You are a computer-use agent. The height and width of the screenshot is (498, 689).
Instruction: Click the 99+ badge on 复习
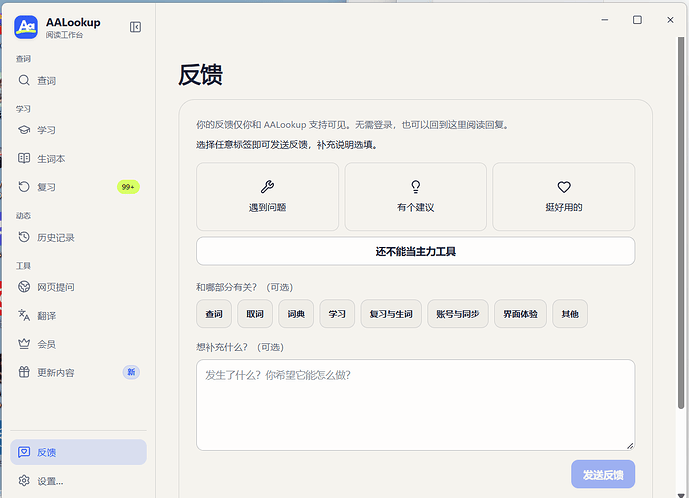(128, 187)
